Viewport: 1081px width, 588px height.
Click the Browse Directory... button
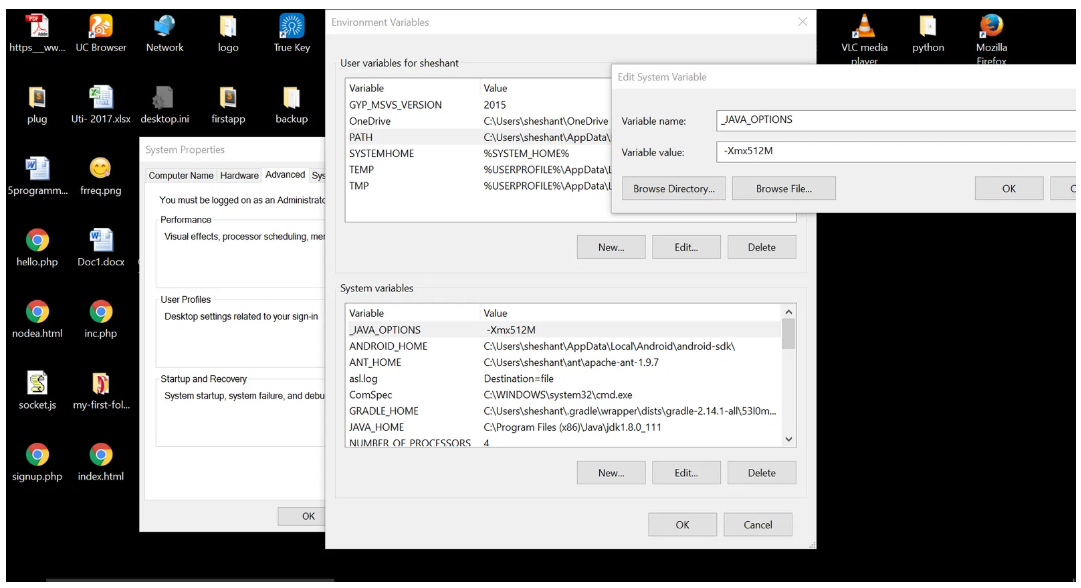coord(673,189)
